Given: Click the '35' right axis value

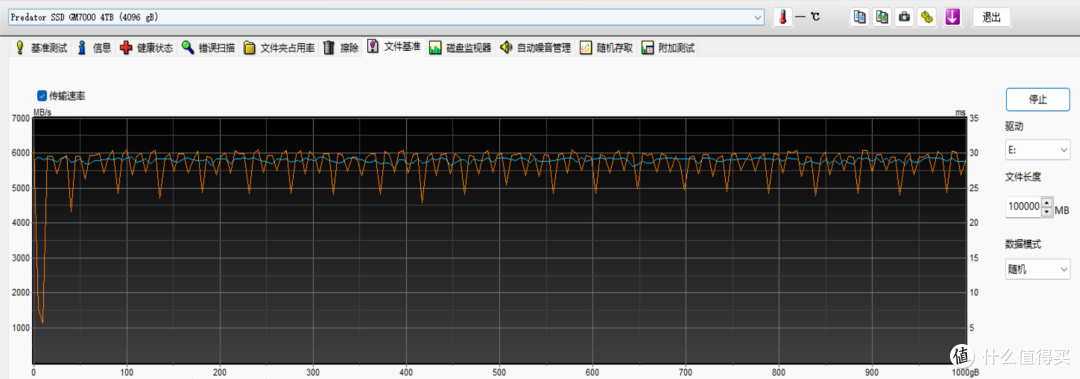Looking at the screenshot, I should click(974, 119).
